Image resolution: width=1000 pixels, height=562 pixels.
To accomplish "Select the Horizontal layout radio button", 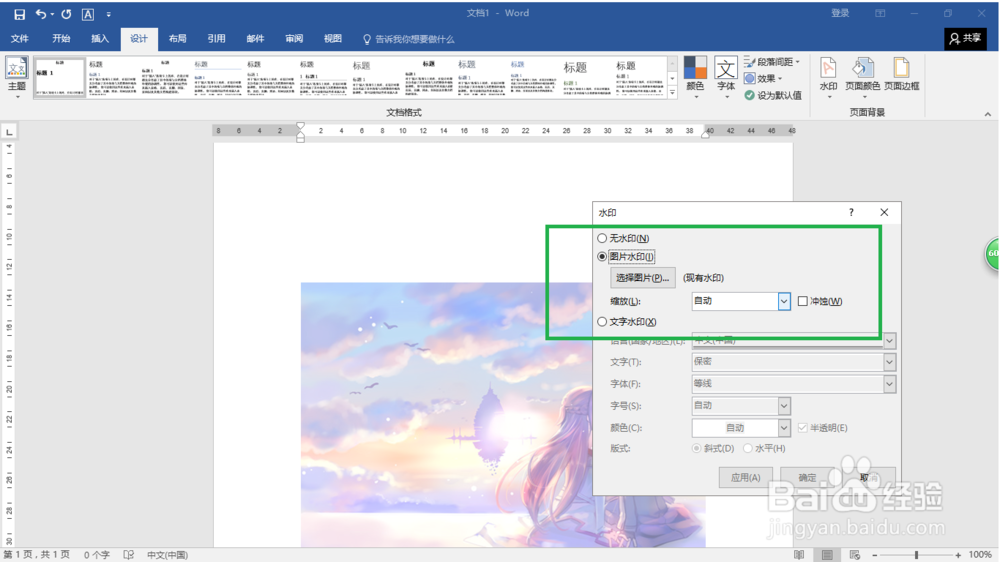I will (x=747, y=448).
